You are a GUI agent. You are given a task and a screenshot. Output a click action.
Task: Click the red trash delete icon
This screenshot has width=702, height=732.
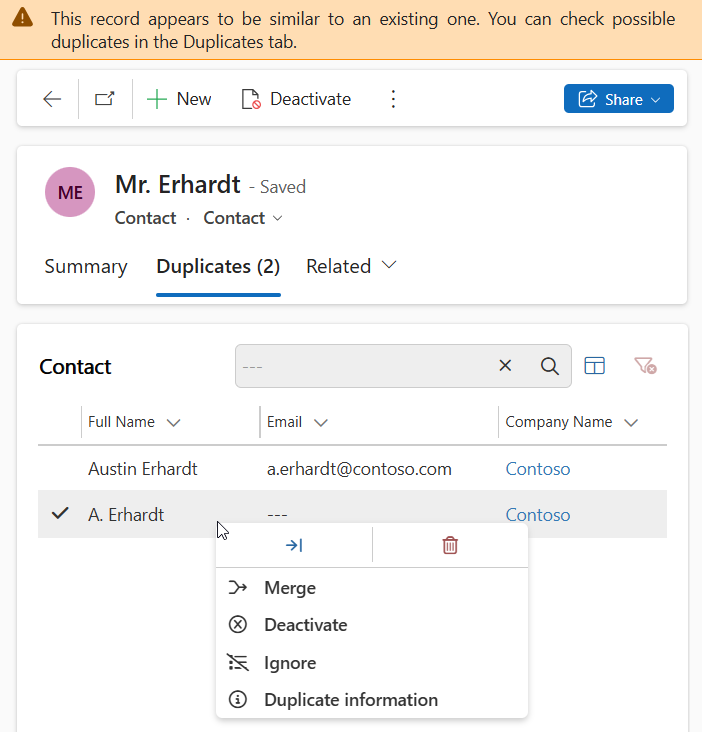(450, 545)
